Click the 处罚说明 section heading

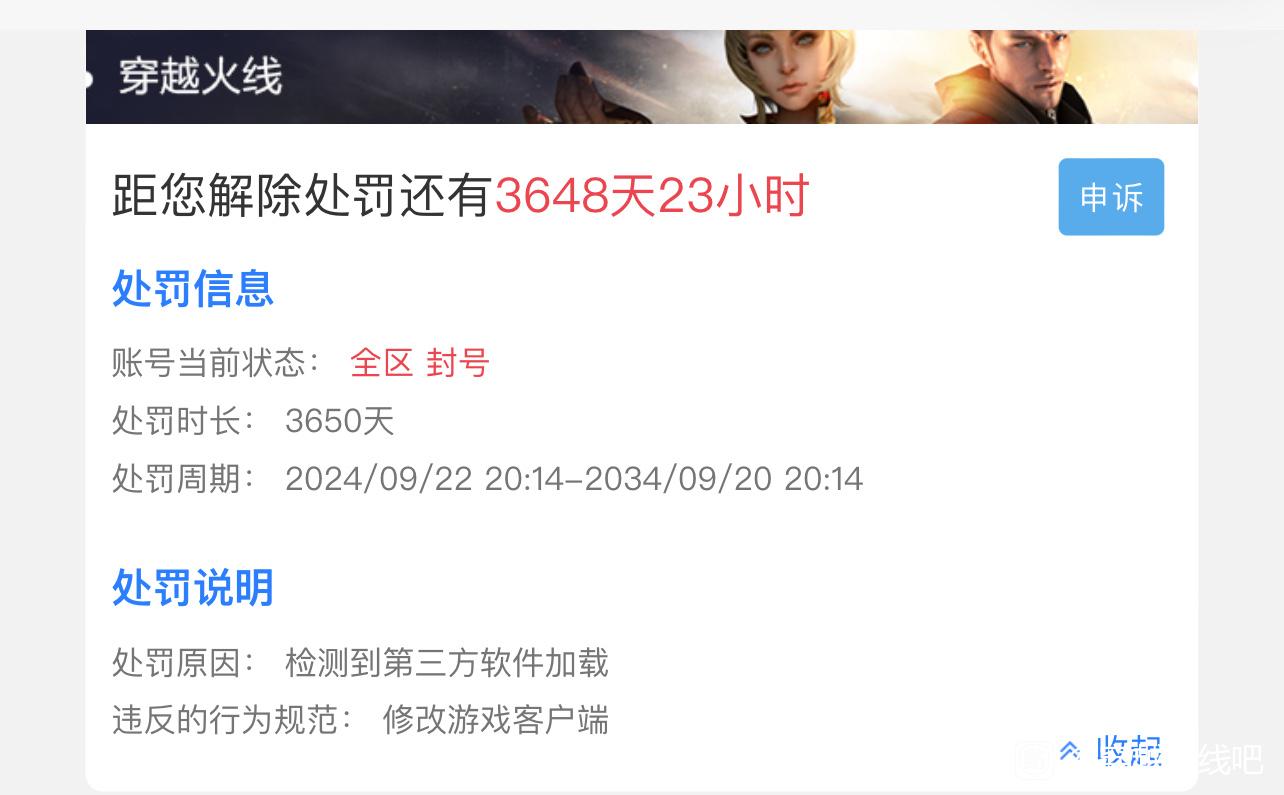(x=193, y=588)
